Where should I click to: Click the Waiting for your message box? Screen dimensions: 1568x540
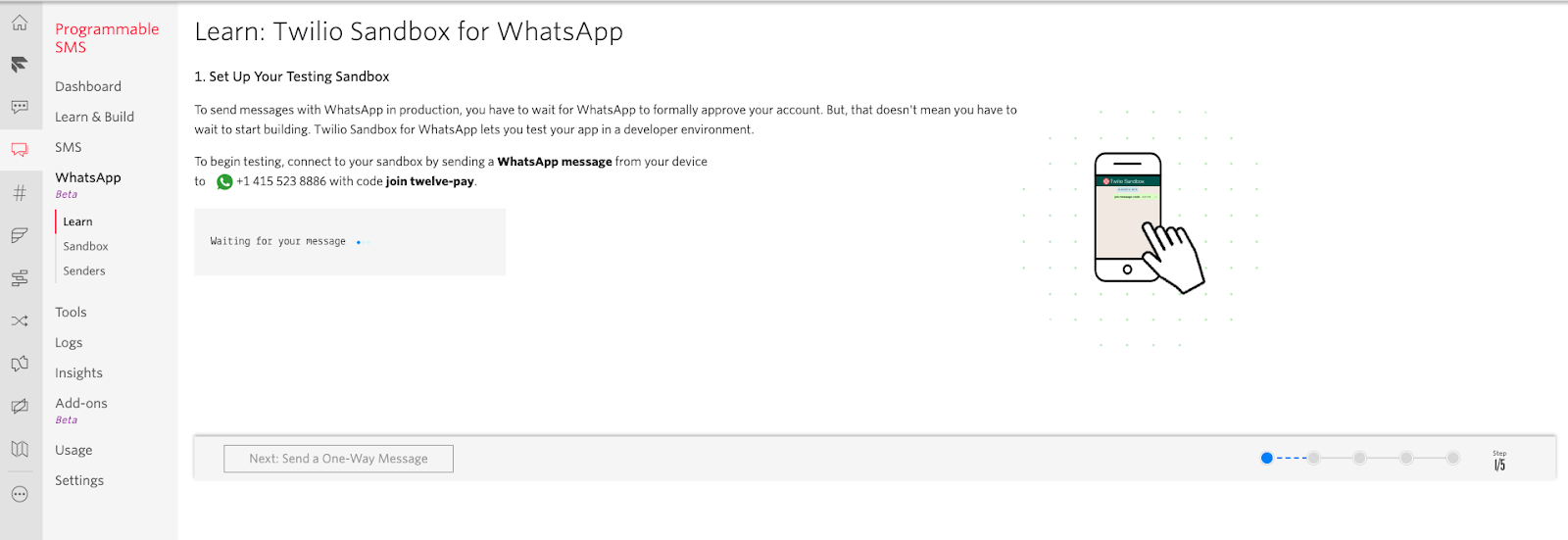350,241
